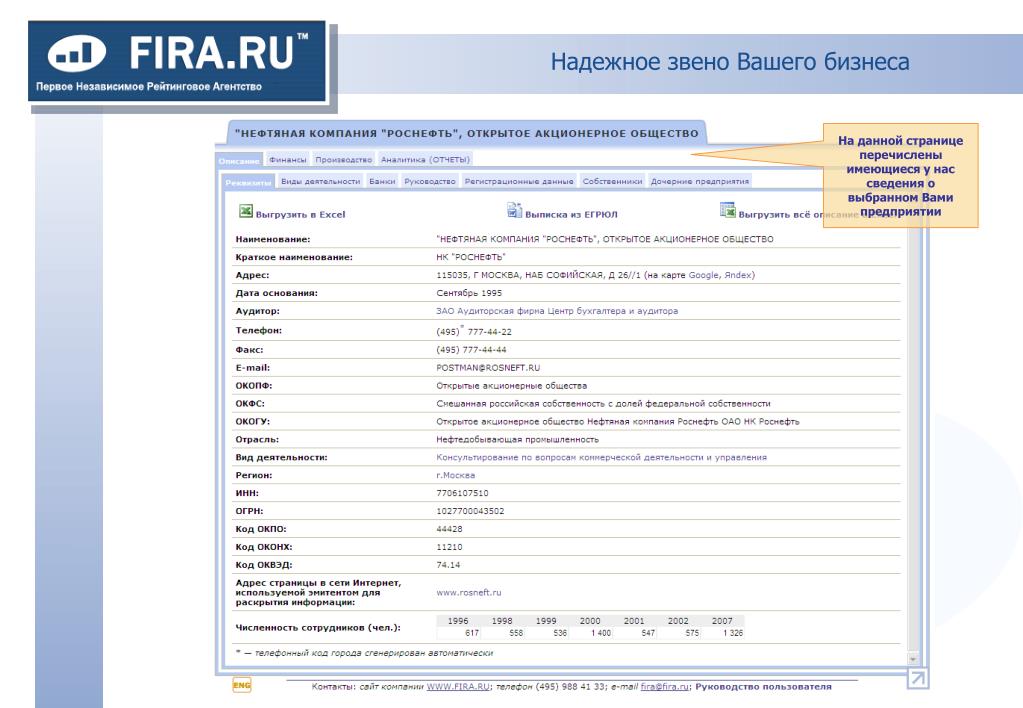The width and height of the screenshot is (1023, 708).
Task: Click the Открытые акционерные общества ОКОПФ value
Action: coord(512,386)
